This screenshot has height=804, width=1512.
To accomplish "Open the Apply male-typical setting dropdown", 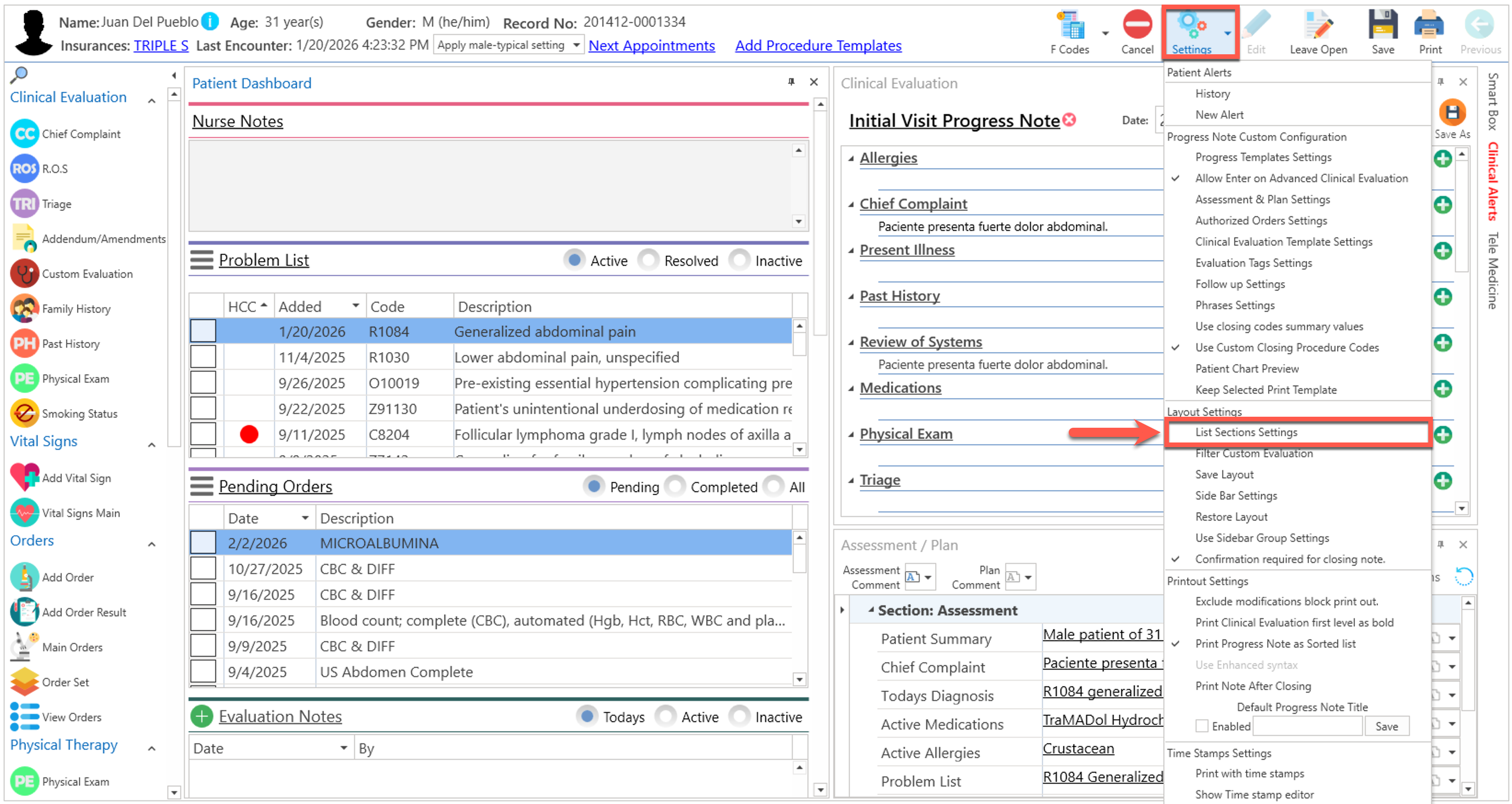I will [576, 45].
